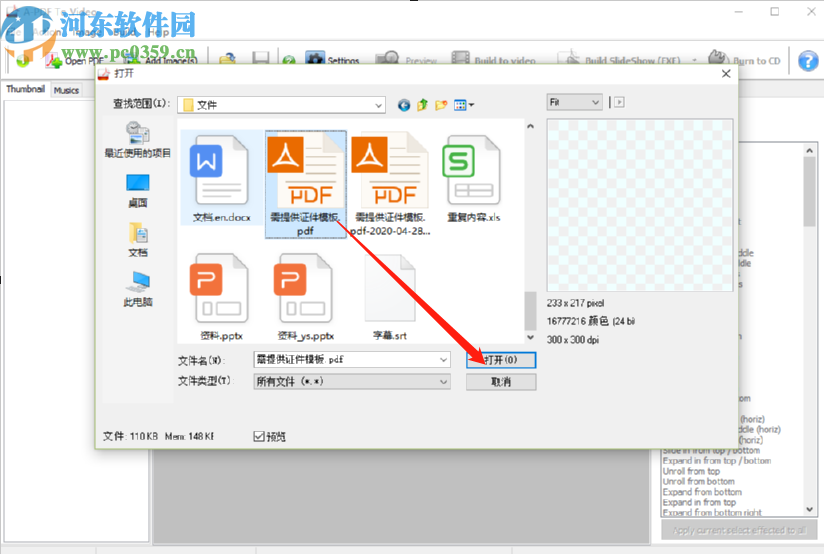
Task: Click 'Apply current select effected to all' button
Action: (x=739, y=530)
